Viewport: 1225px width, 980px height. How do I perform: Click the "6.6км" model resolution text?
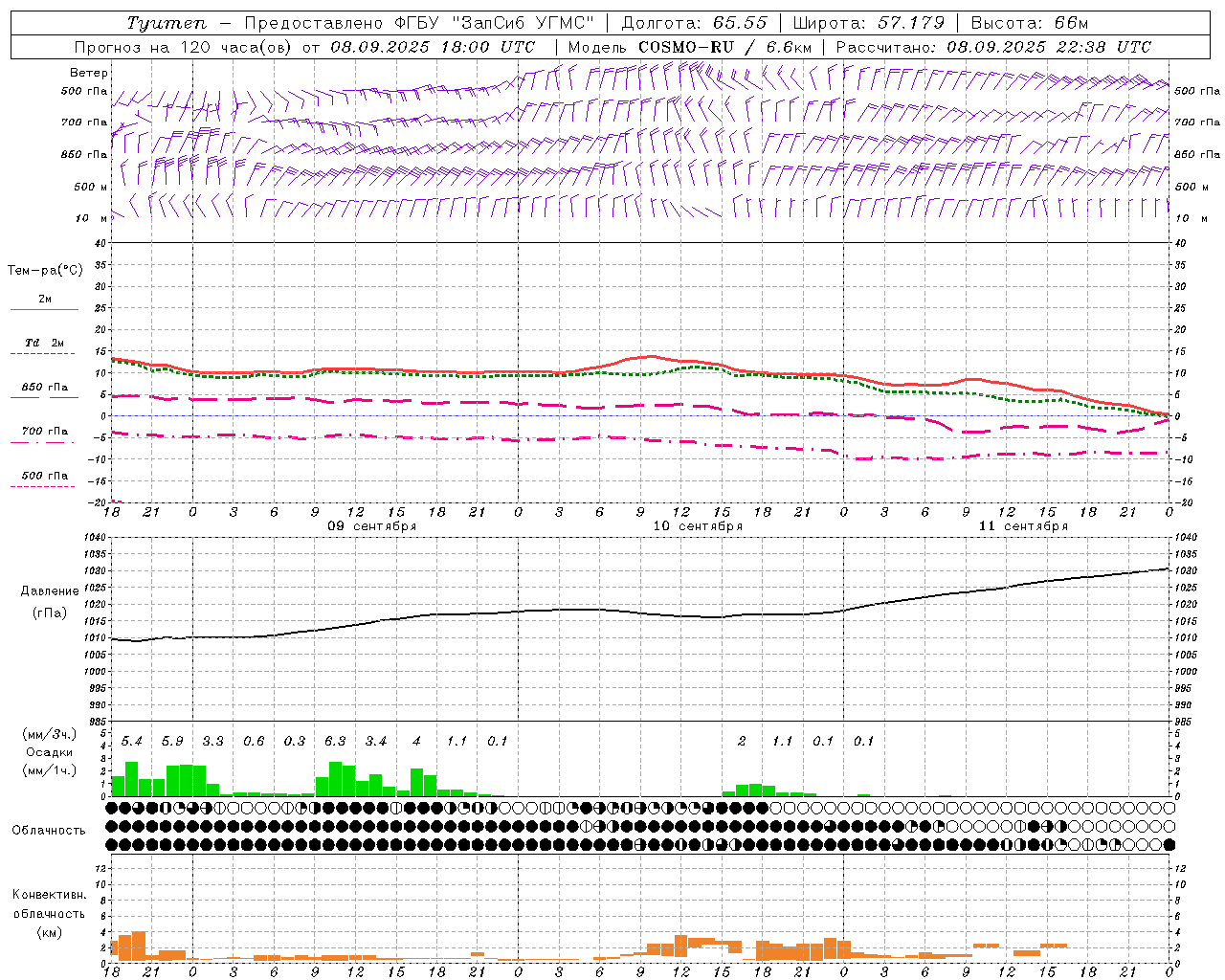click(789, 46)
